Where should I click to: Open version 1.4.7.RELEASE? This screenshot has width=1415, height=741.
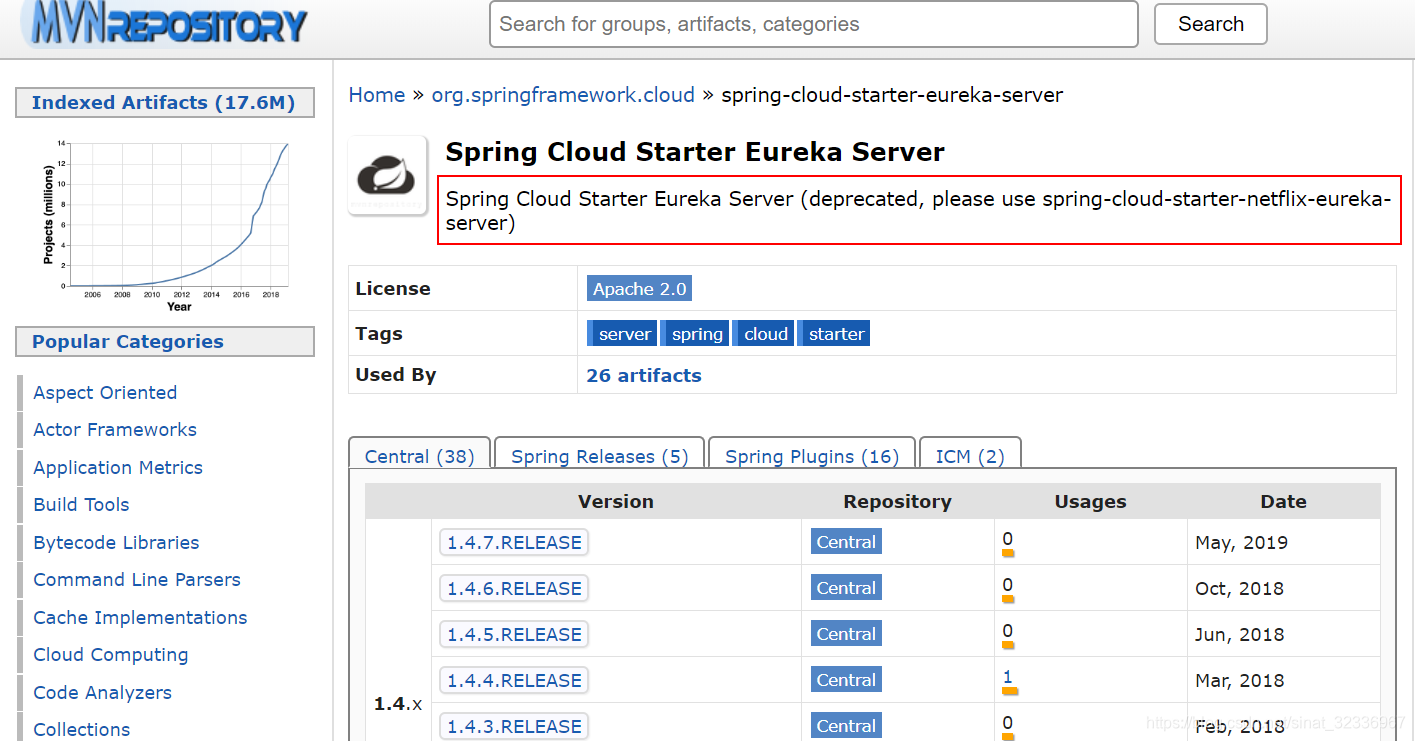[514, 543]
